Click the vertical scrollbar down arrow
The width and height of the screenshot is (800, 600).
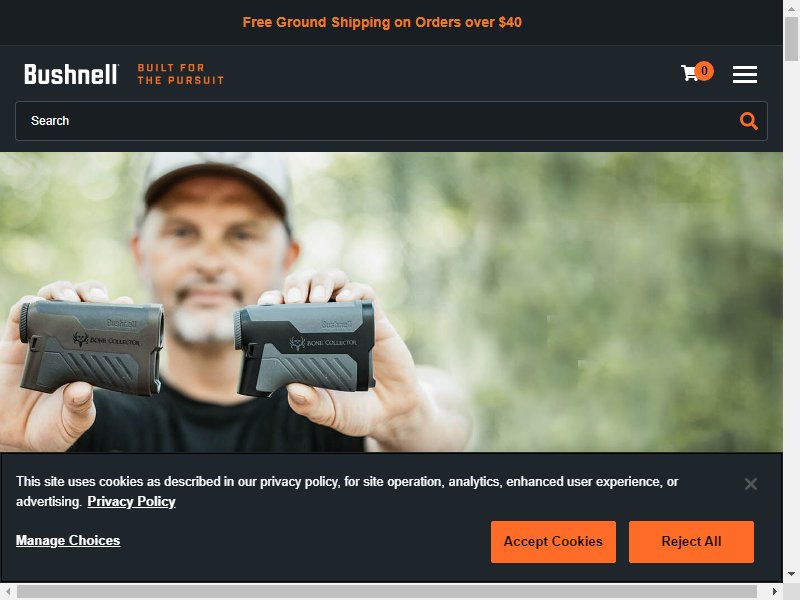791,574
